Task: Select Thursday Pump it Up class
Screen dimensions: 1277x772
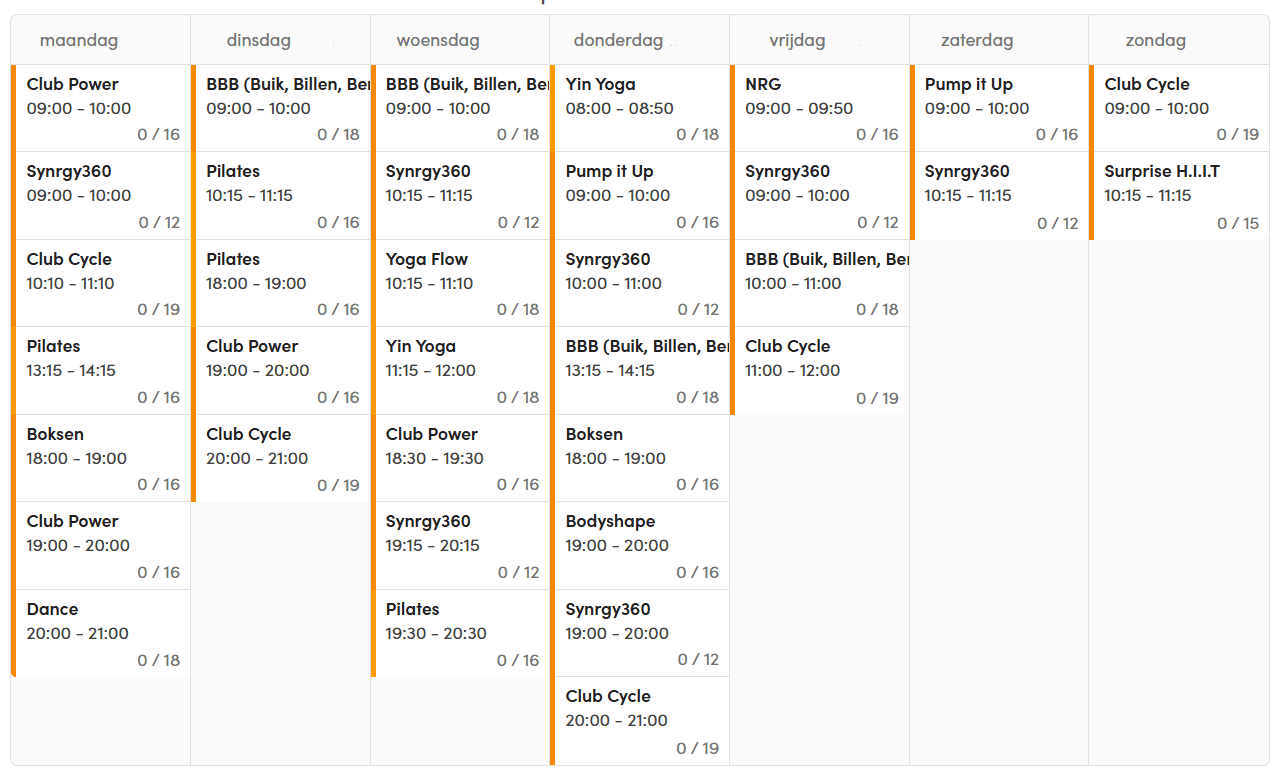Action: click(641, 195)
